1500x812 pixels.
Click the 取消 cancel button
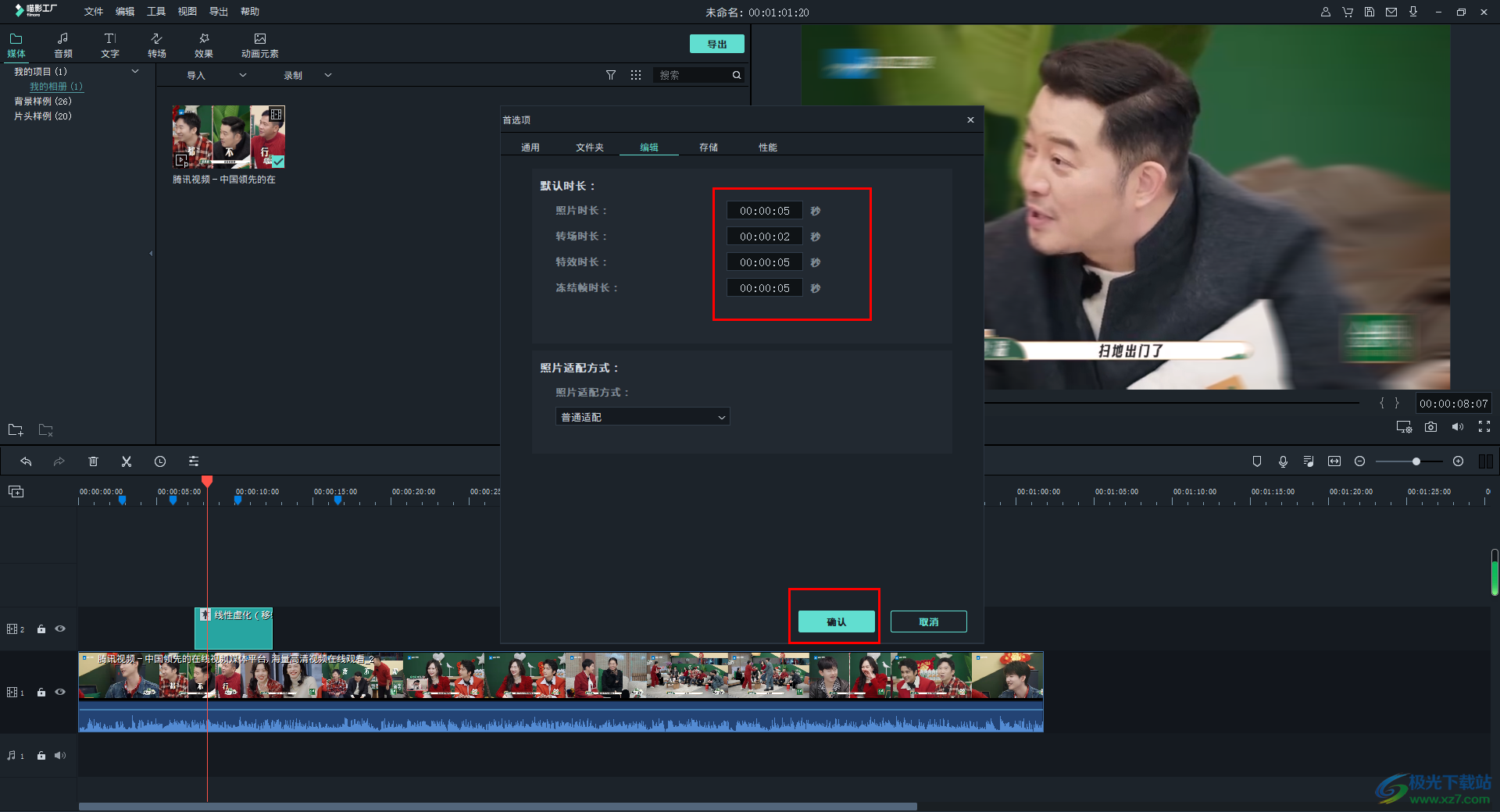click(x=929, y=621)
